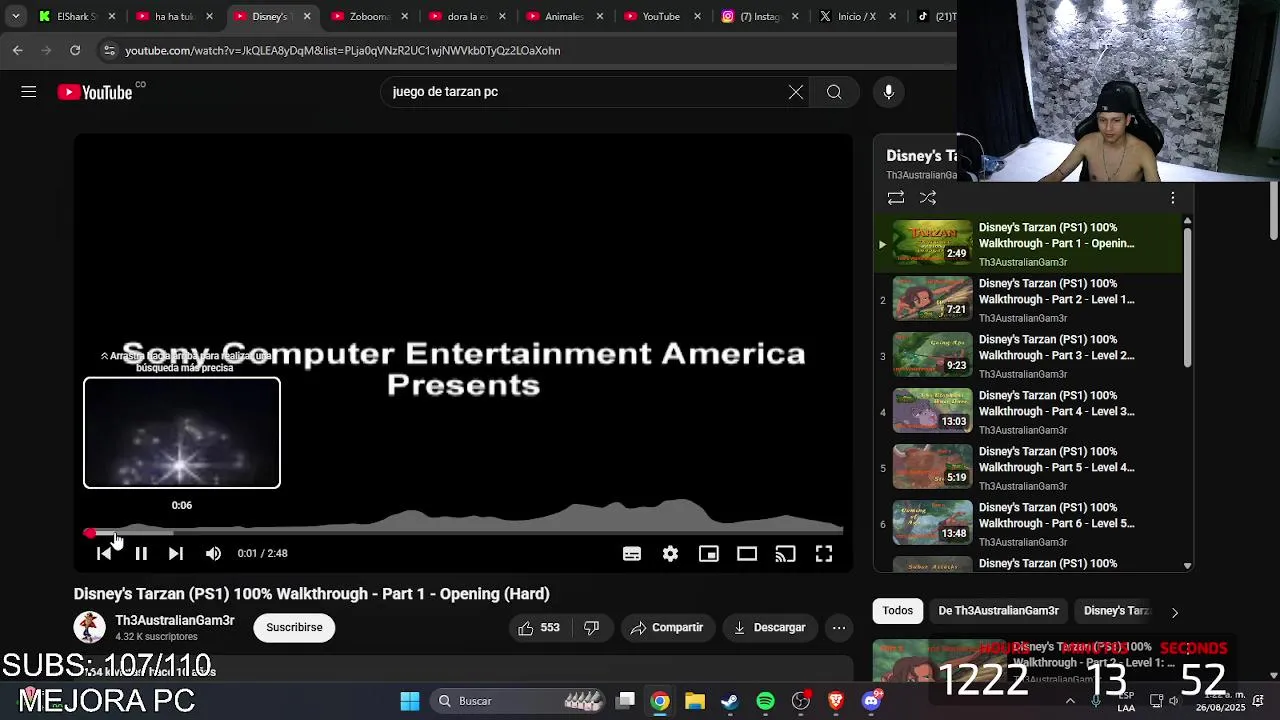Toggle subtitles on the player
This screenshot has width=1280, height=720.
pos(632,553)
